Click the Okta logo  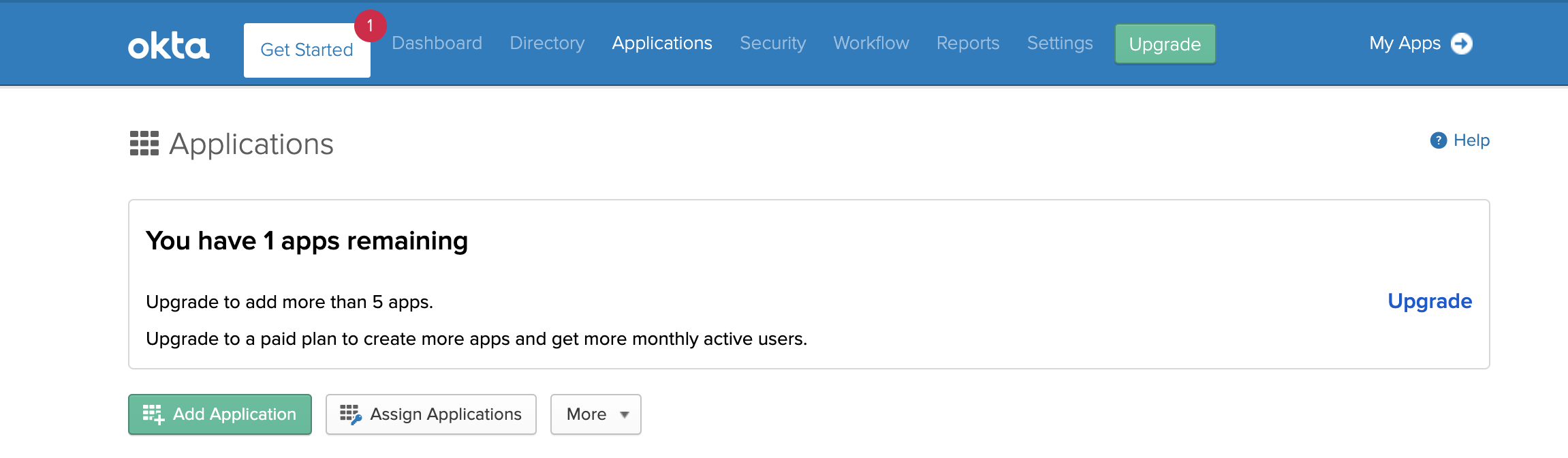pos(169,46)
